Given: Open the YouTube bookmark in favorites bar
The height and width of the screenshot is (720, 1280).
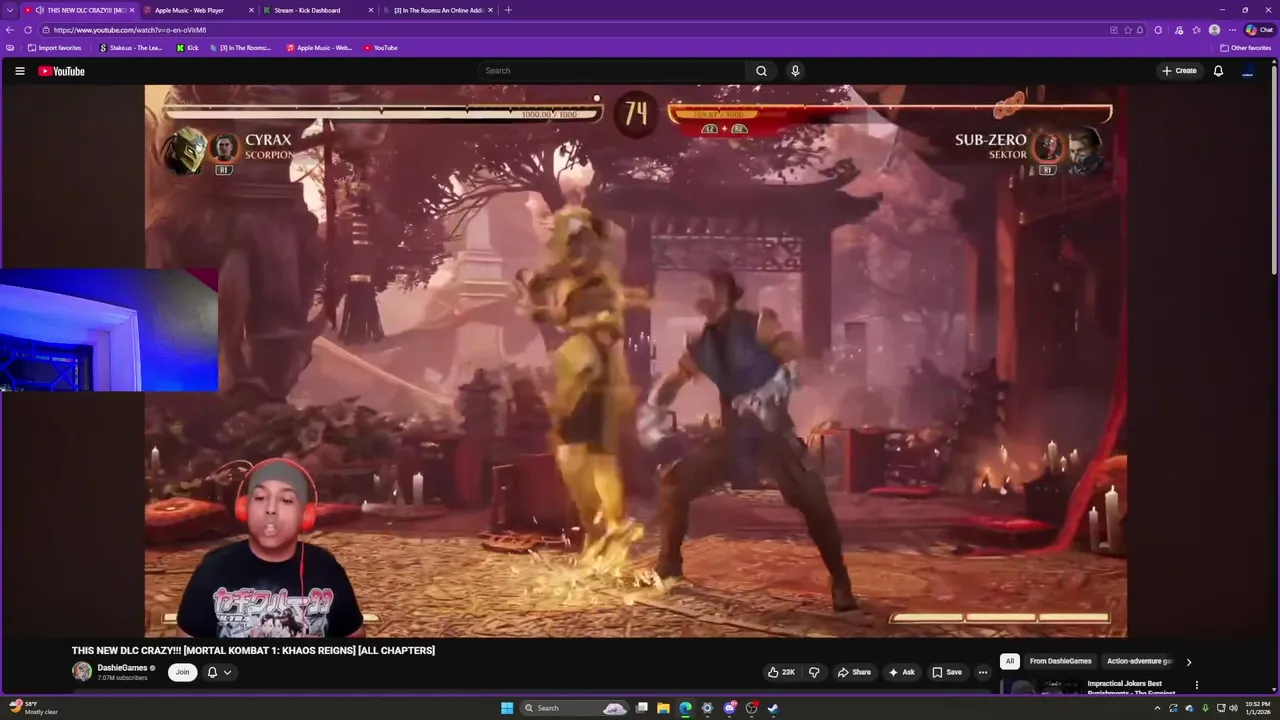Looking at the screenshot, I should tap(380, 48).
